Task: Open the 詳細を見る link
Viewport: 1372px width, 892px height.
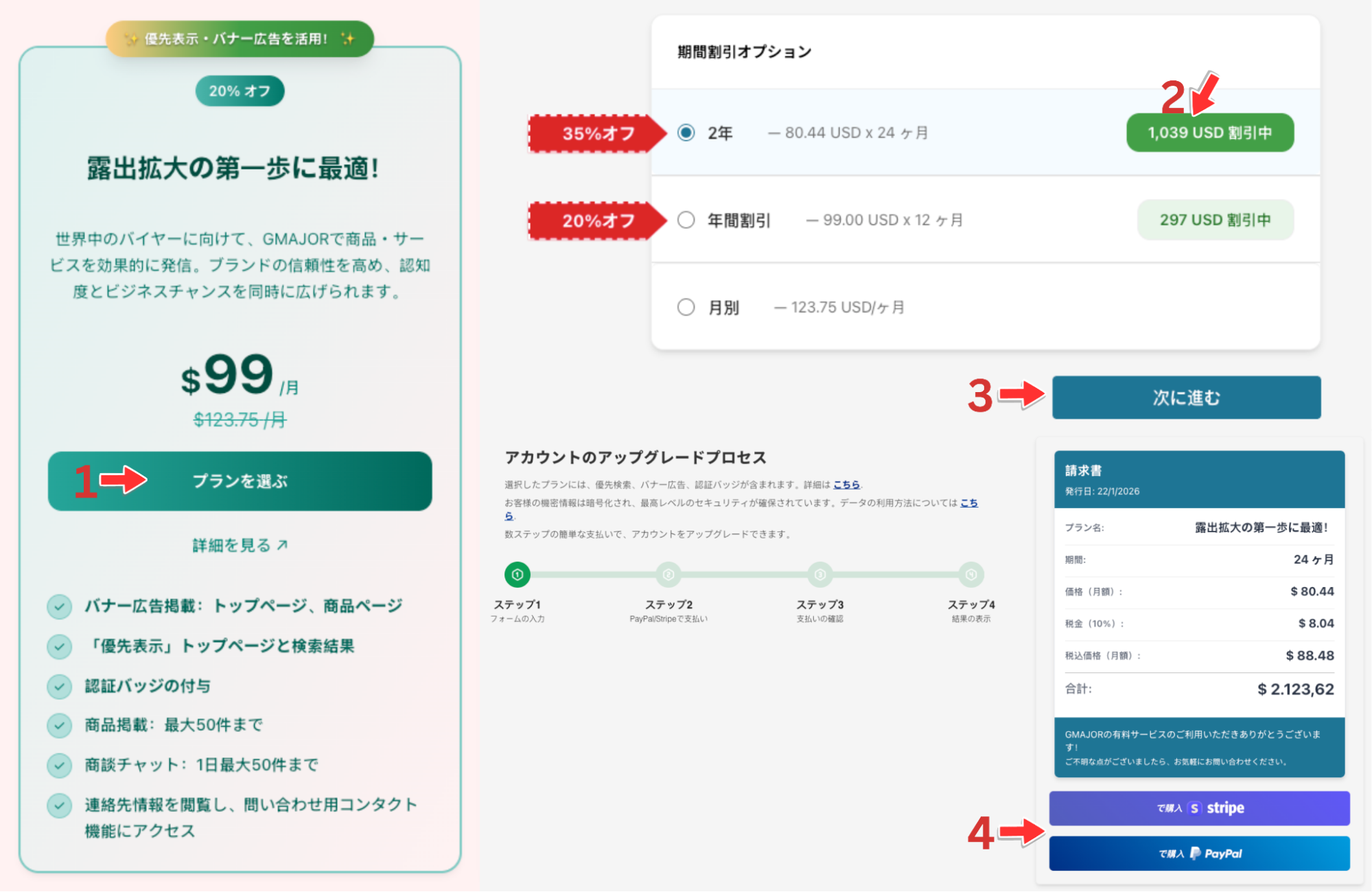Action: (240, 545)
